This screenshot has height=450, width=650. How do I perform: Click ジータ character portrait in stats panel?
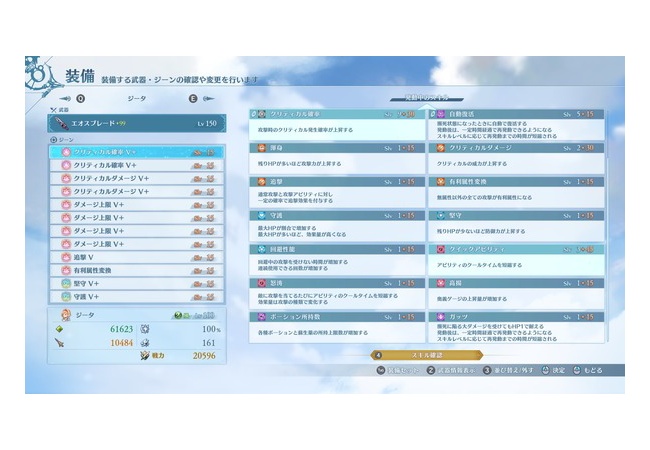(65, 315)
